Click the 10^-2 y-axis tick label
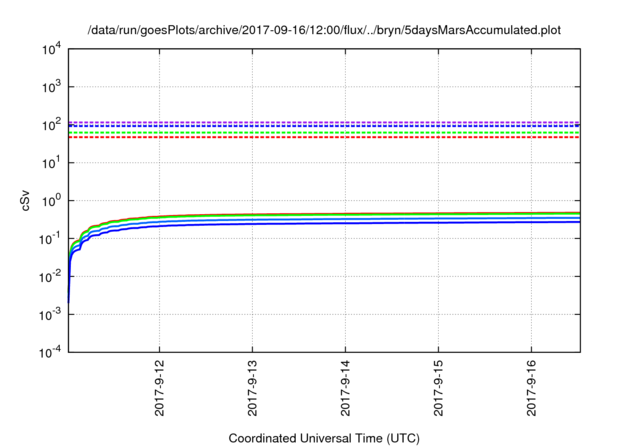 pyautogui.click(x=51, y=277)
